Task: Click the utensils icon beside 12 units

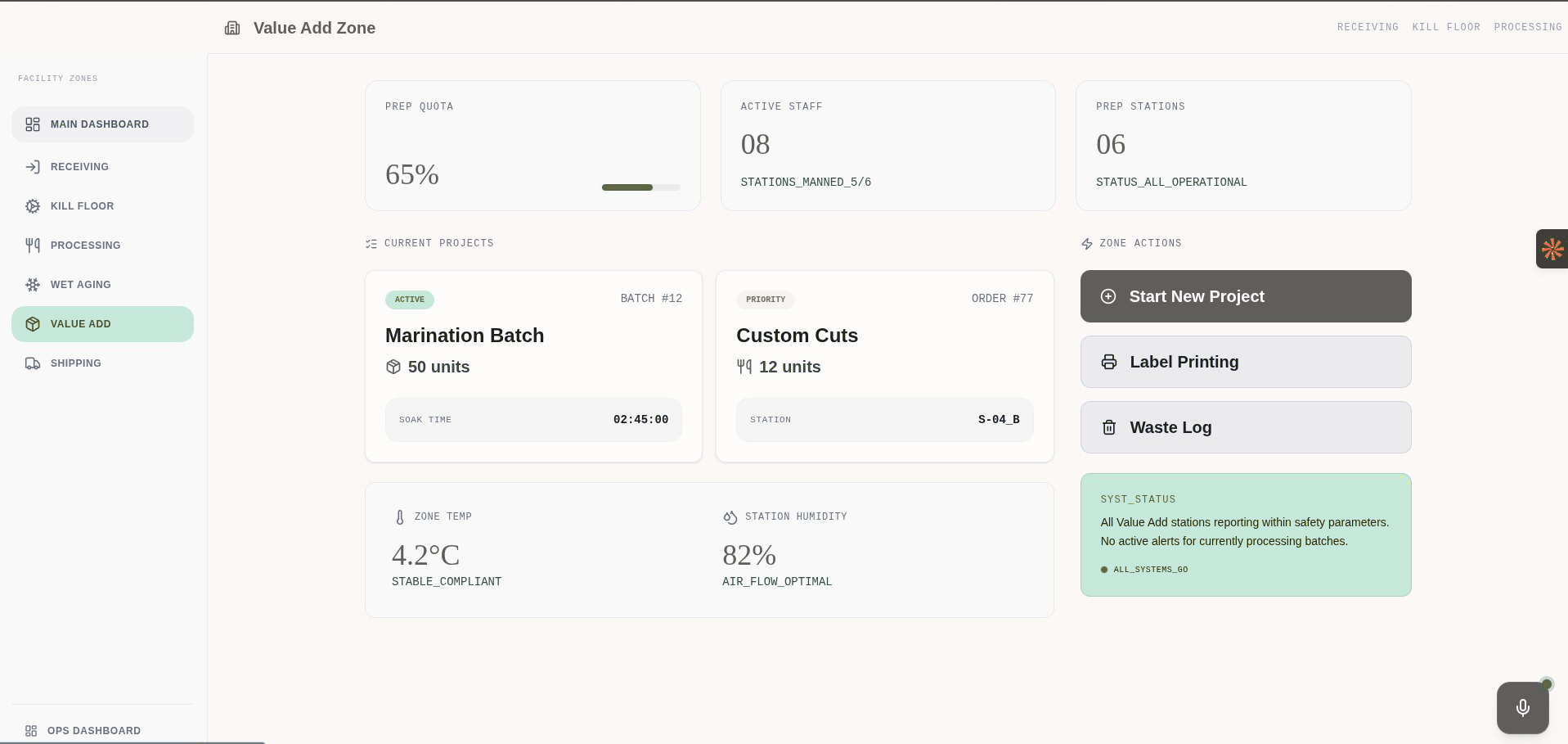Action: coord(744,367)
